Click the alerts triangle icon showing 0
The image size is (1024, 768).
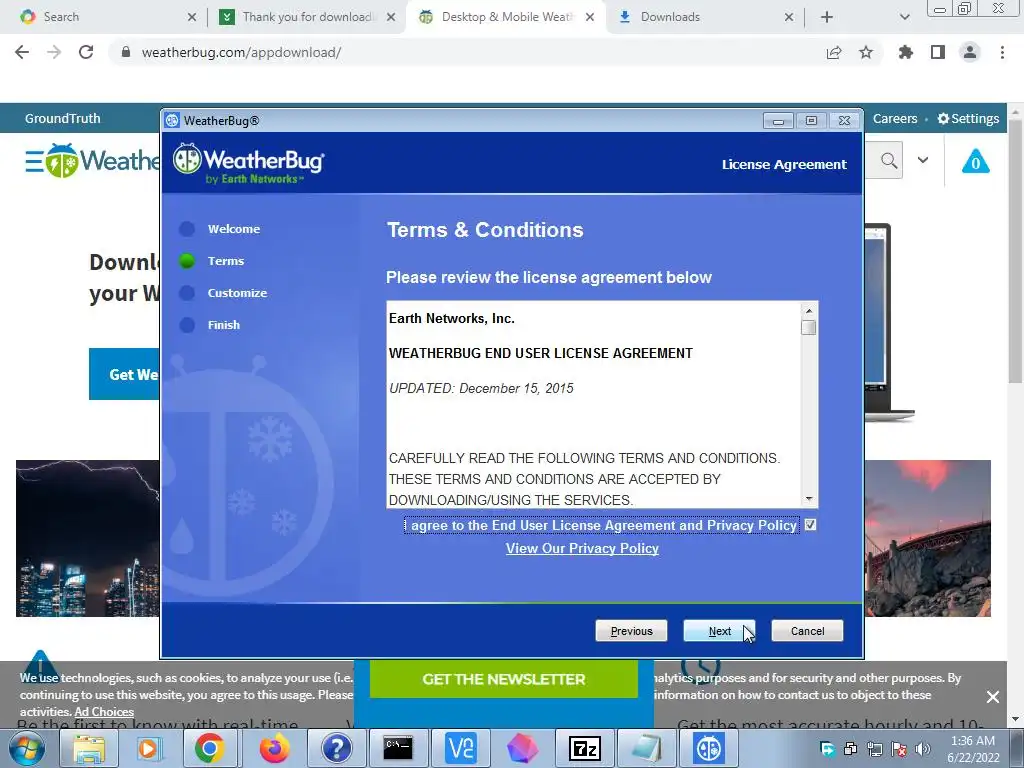976,161
